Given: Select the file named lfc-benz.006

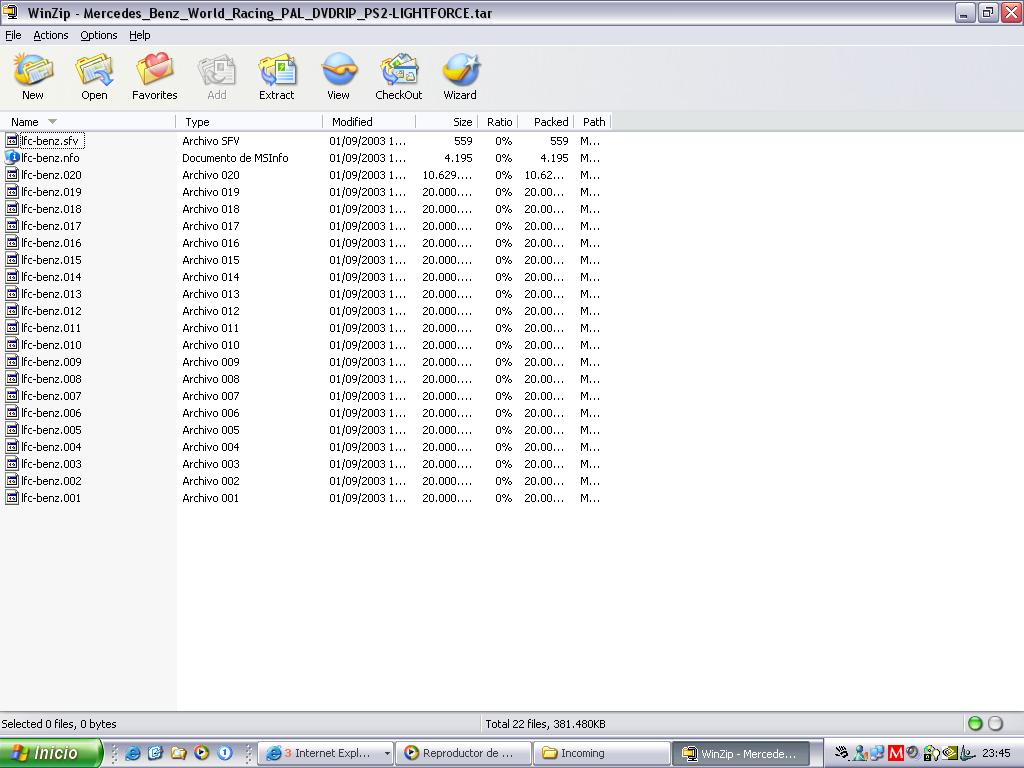Looking at the screenshot, I should pos(51,413).
